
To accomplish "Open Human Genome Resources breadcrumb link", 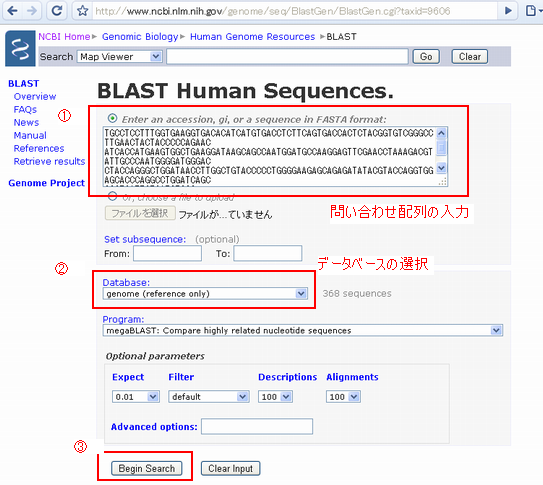I will [252, 37].
